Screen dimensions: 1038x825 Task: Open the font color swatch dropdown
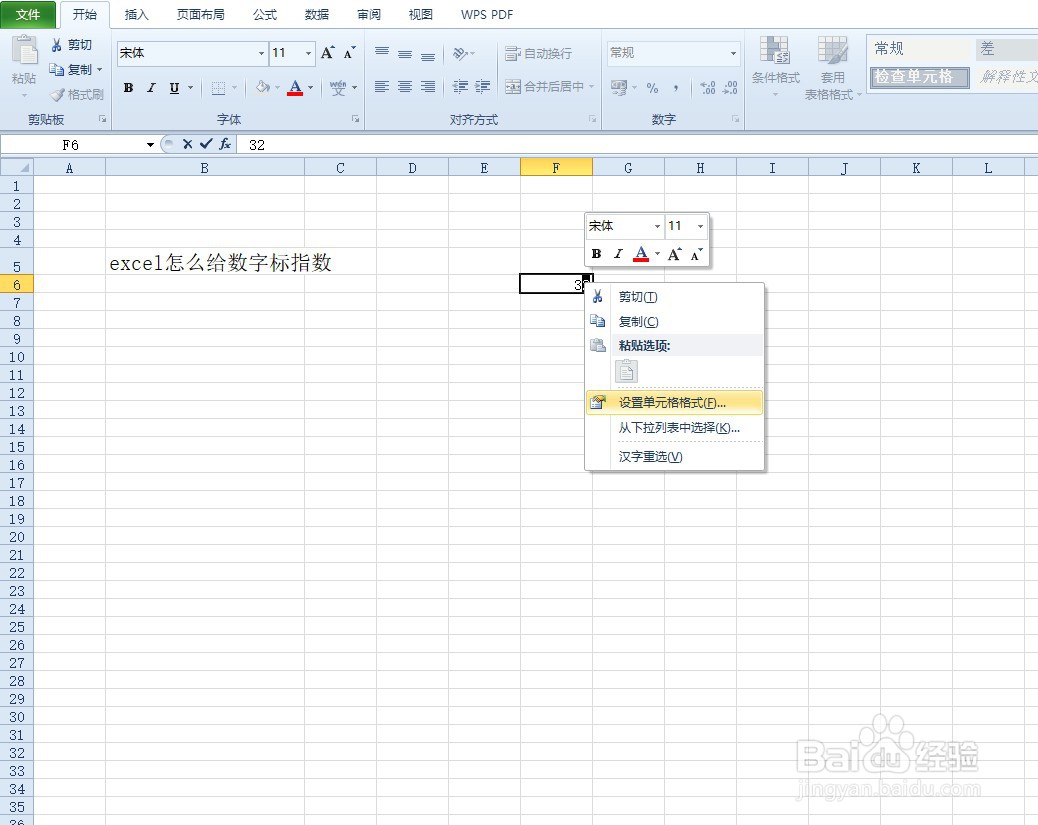coord(311,88)
